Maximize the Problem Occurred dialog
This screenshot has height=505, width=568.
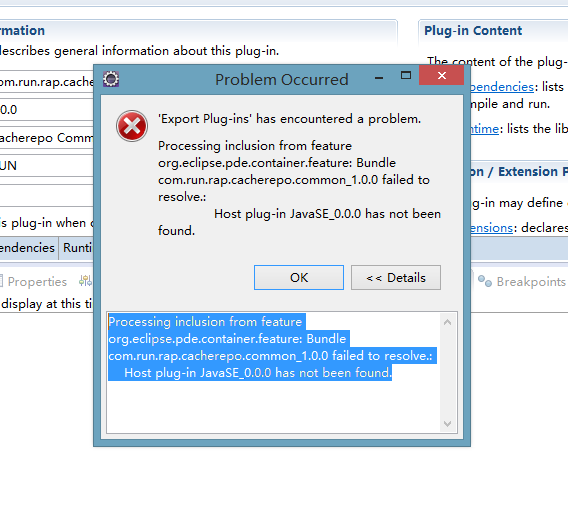click(x=406, y=75)
